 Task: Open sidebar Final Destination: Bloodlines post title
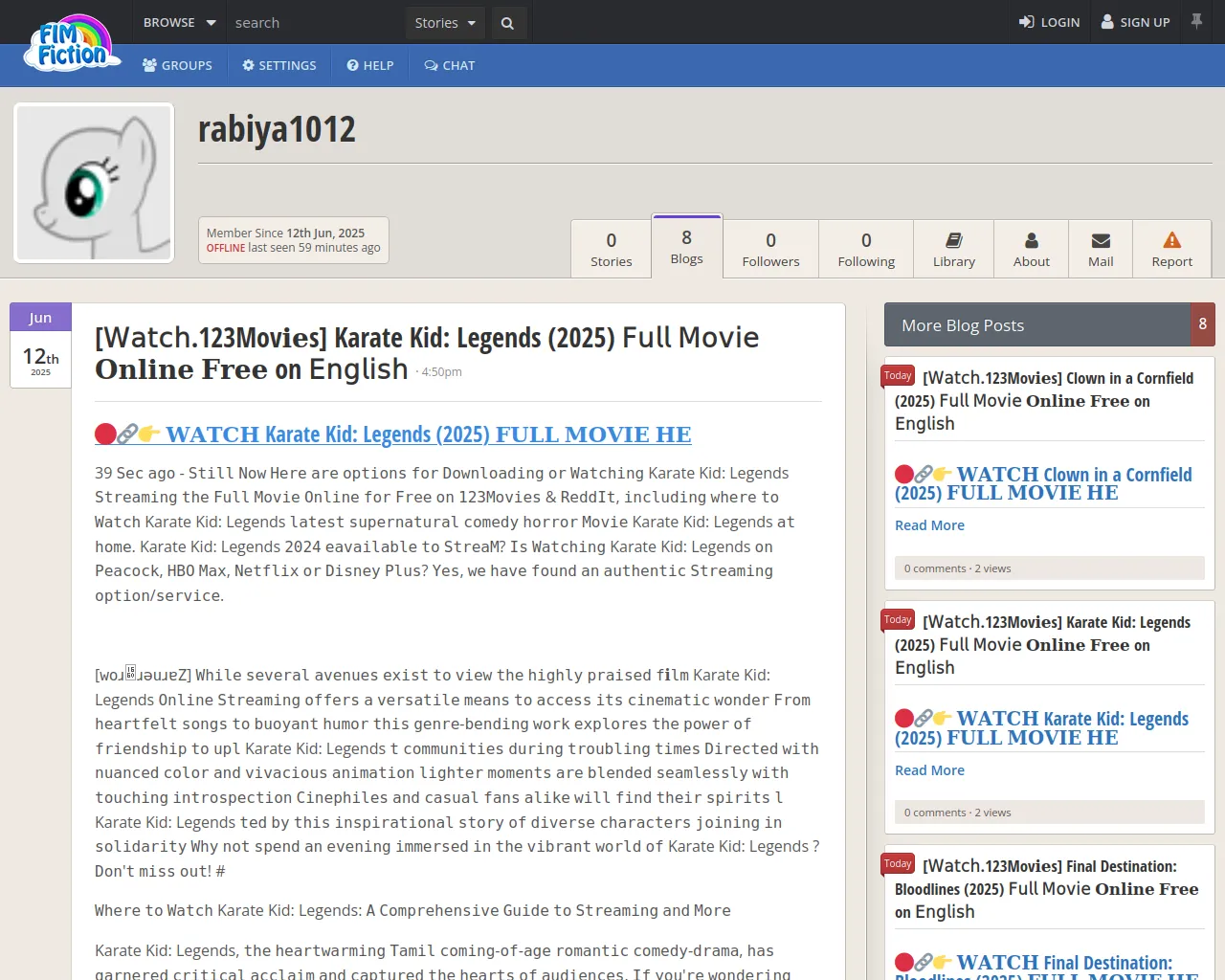1046,889
